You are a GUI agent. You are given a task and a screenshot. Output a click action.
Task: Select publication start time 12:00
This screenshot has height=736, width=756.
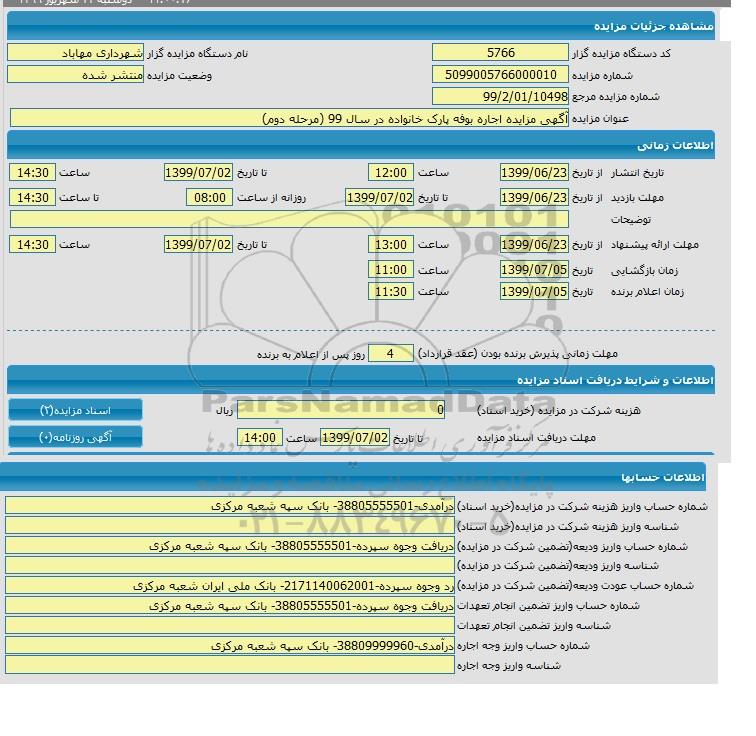click(391, 173)
